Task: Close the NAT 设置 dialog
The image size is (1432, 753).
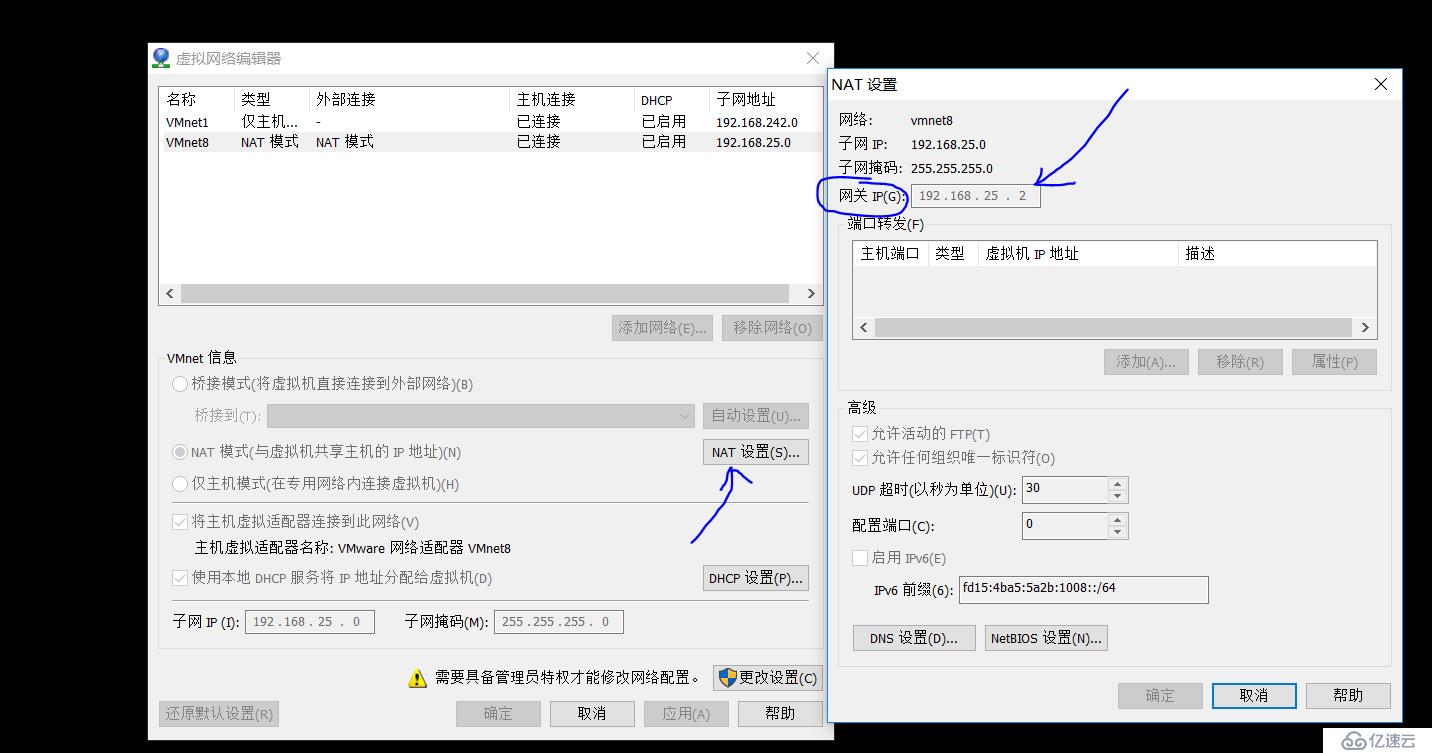Action: pyautogui.click(x=1381, y=84)
